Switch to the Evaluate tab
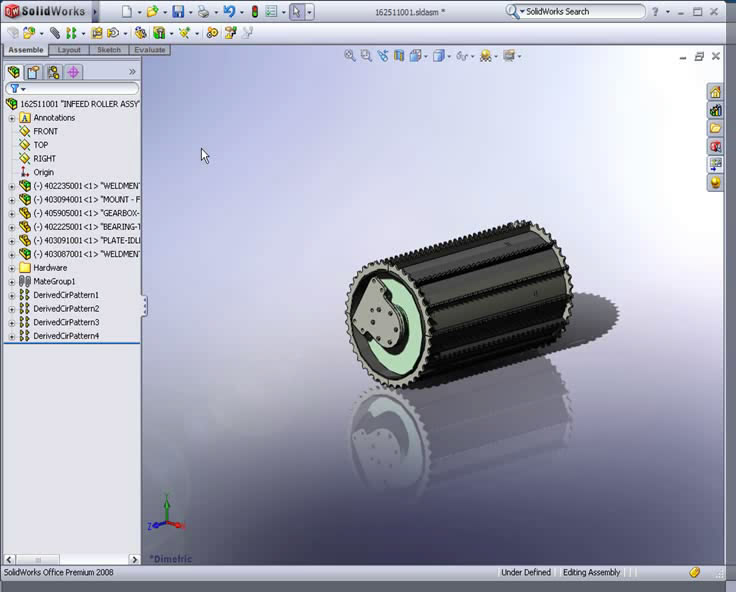This screenshot has width=736, height=592. [150, 50]
